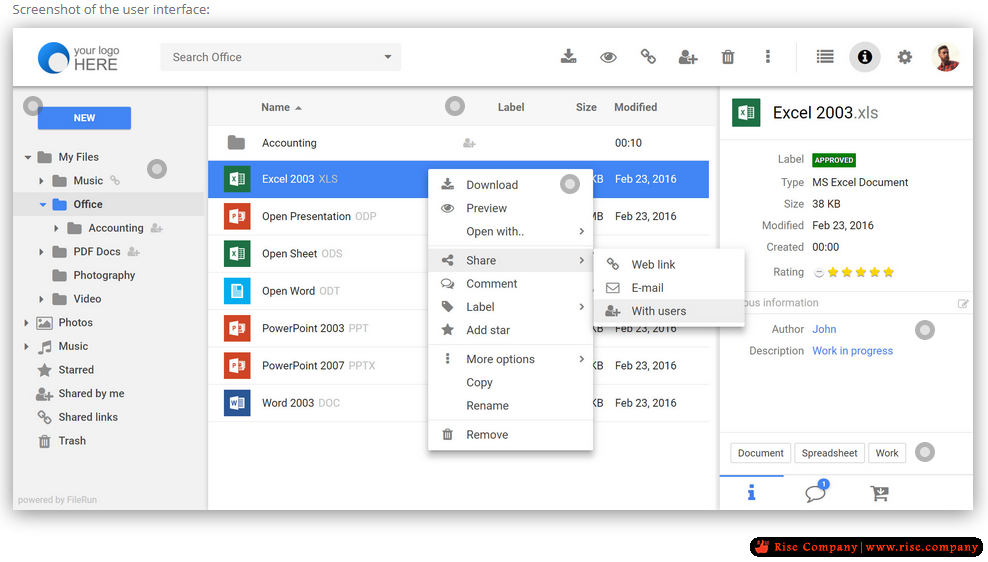Click the Spreadsheet tag in details panel

pyautogui.click(x=829, y=453)
